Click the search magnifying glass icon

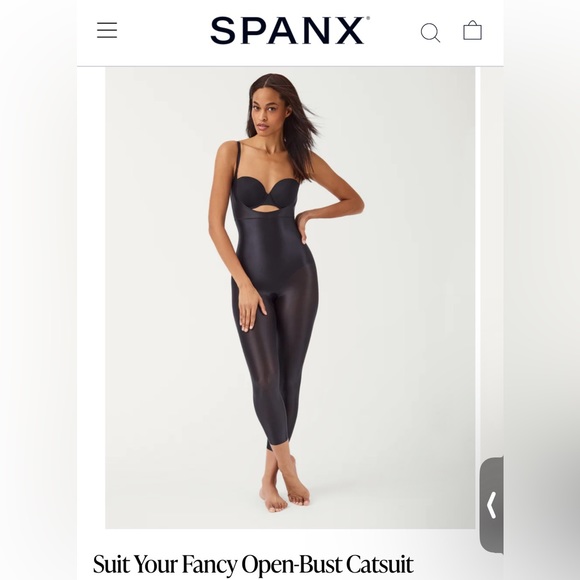[x=430, y=33]
